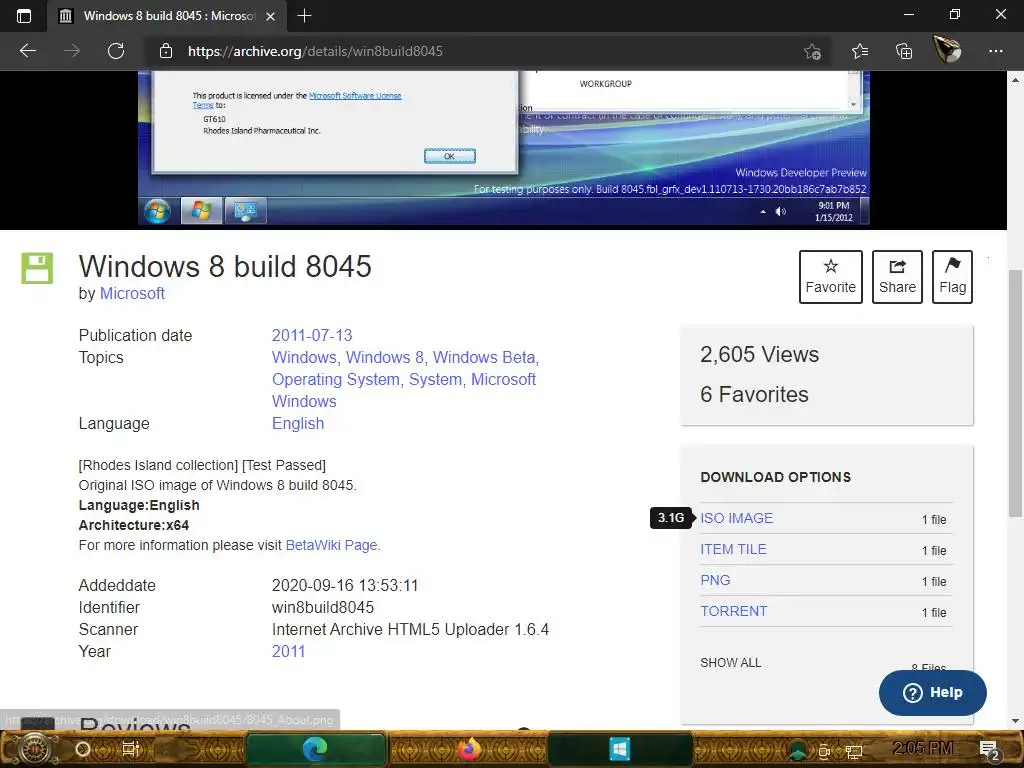
Task: Click the Meet Now tray icon
Action: pyautogui.click(x=824, y=752)
